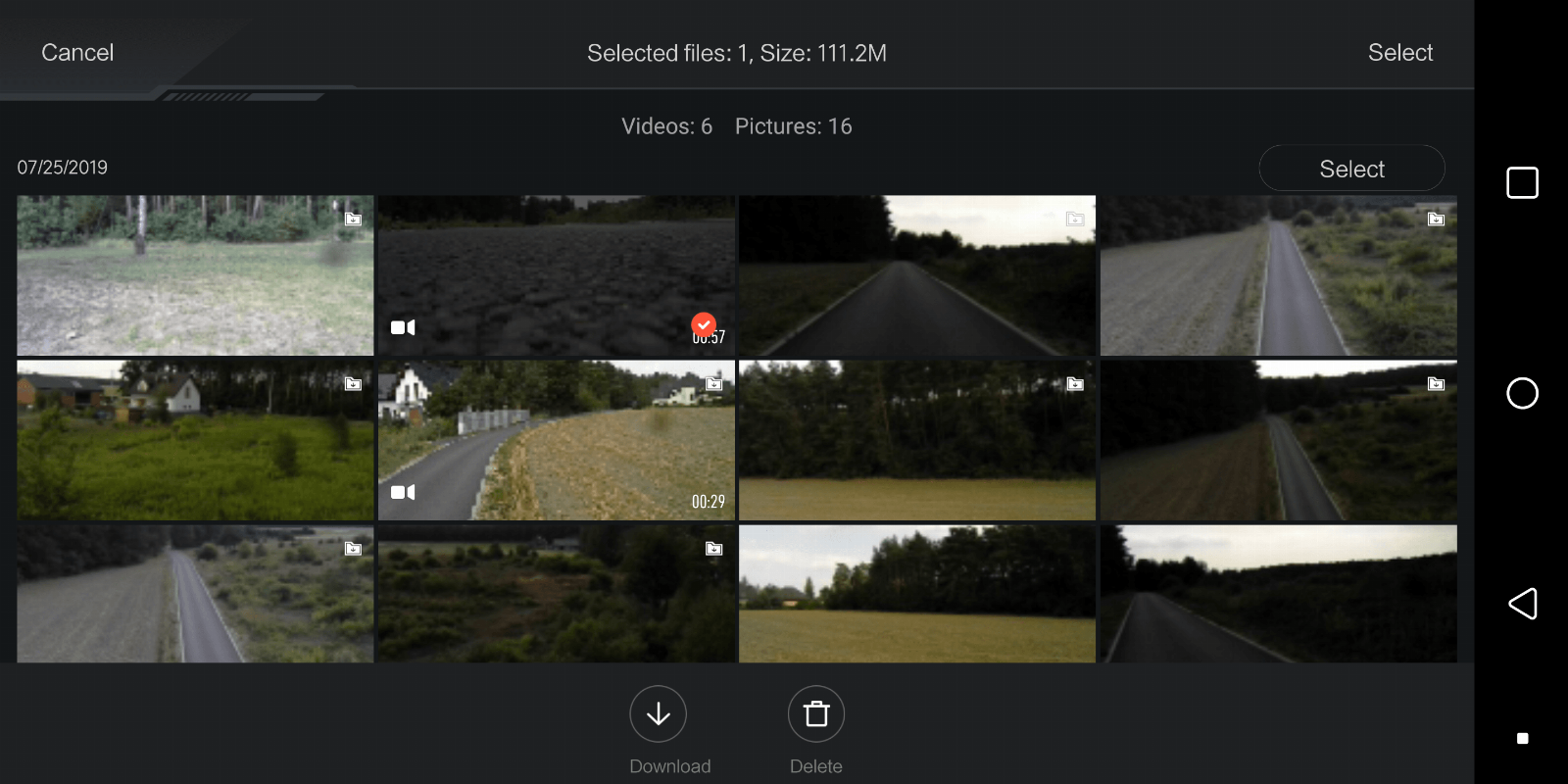Image resolution: width=1568 pixels, height=784 pixels.
Task: Cancel the file selection
Action: [77, 53]
